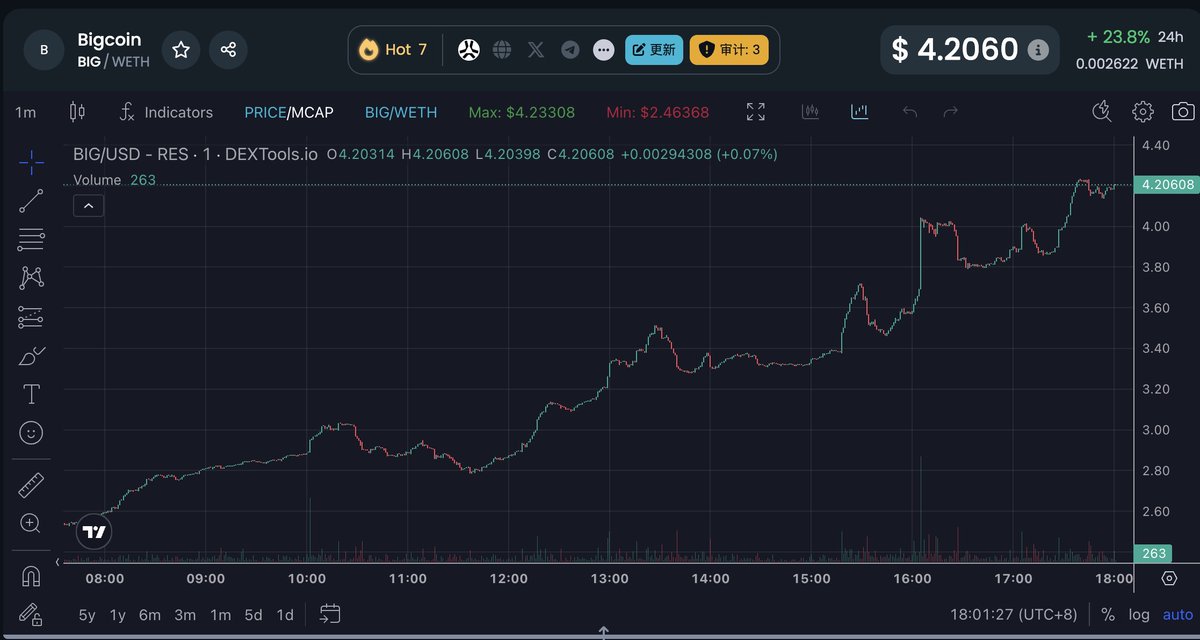Select the ruler measure tool

[x=31, y=486]
